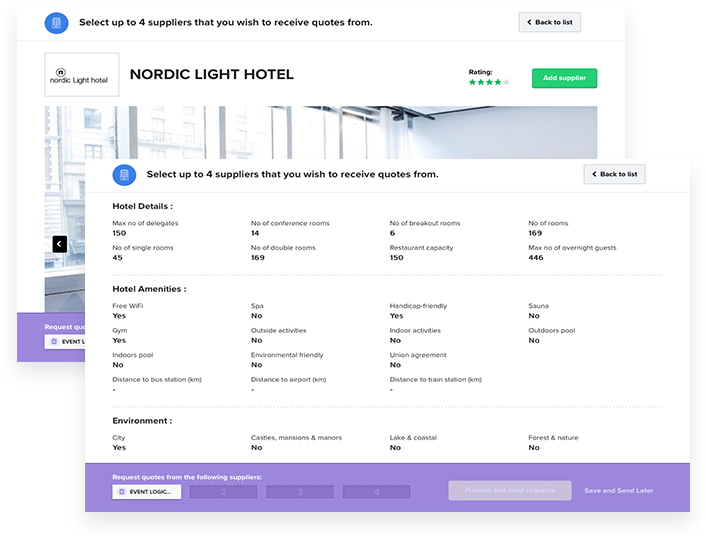This screenshot has height=539, width=707.
Task: Click the Environmental friendly label
Action: coord(287,355)
